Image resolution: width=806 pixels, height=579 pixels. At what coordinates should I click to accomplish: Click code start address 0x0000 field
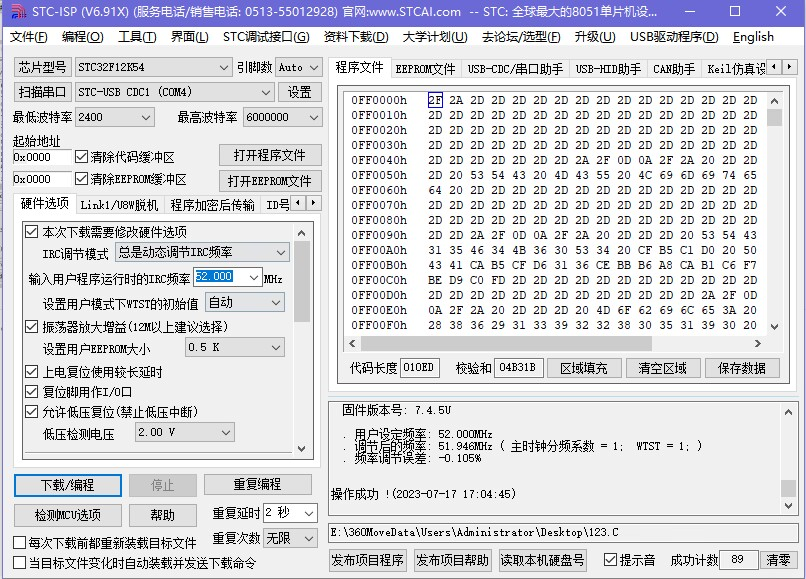click(x=42, y=157)
